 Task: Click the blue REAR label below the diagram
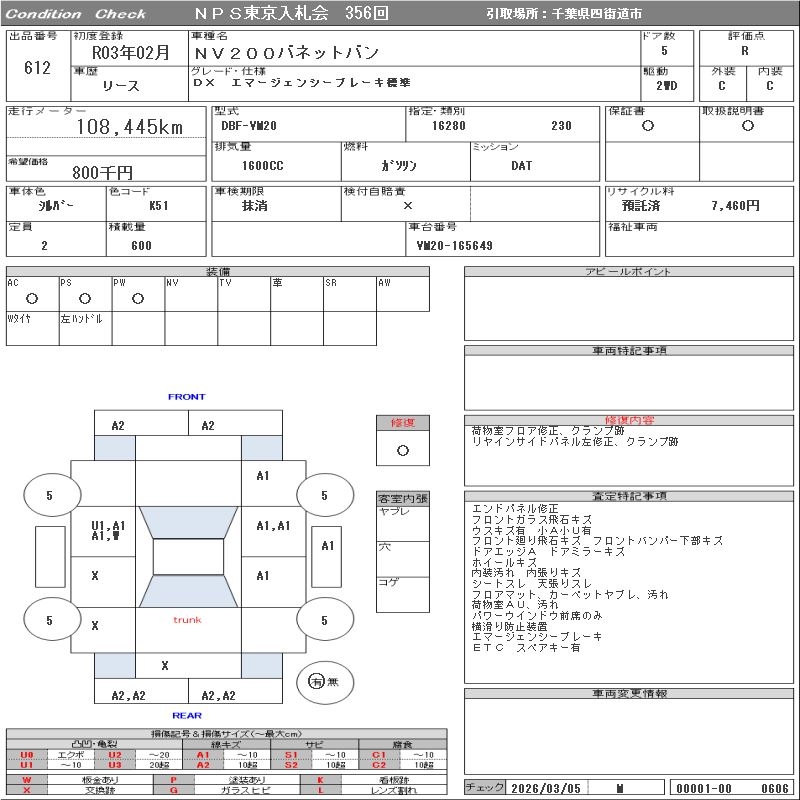pyautogui.click(x=186, y=715)
